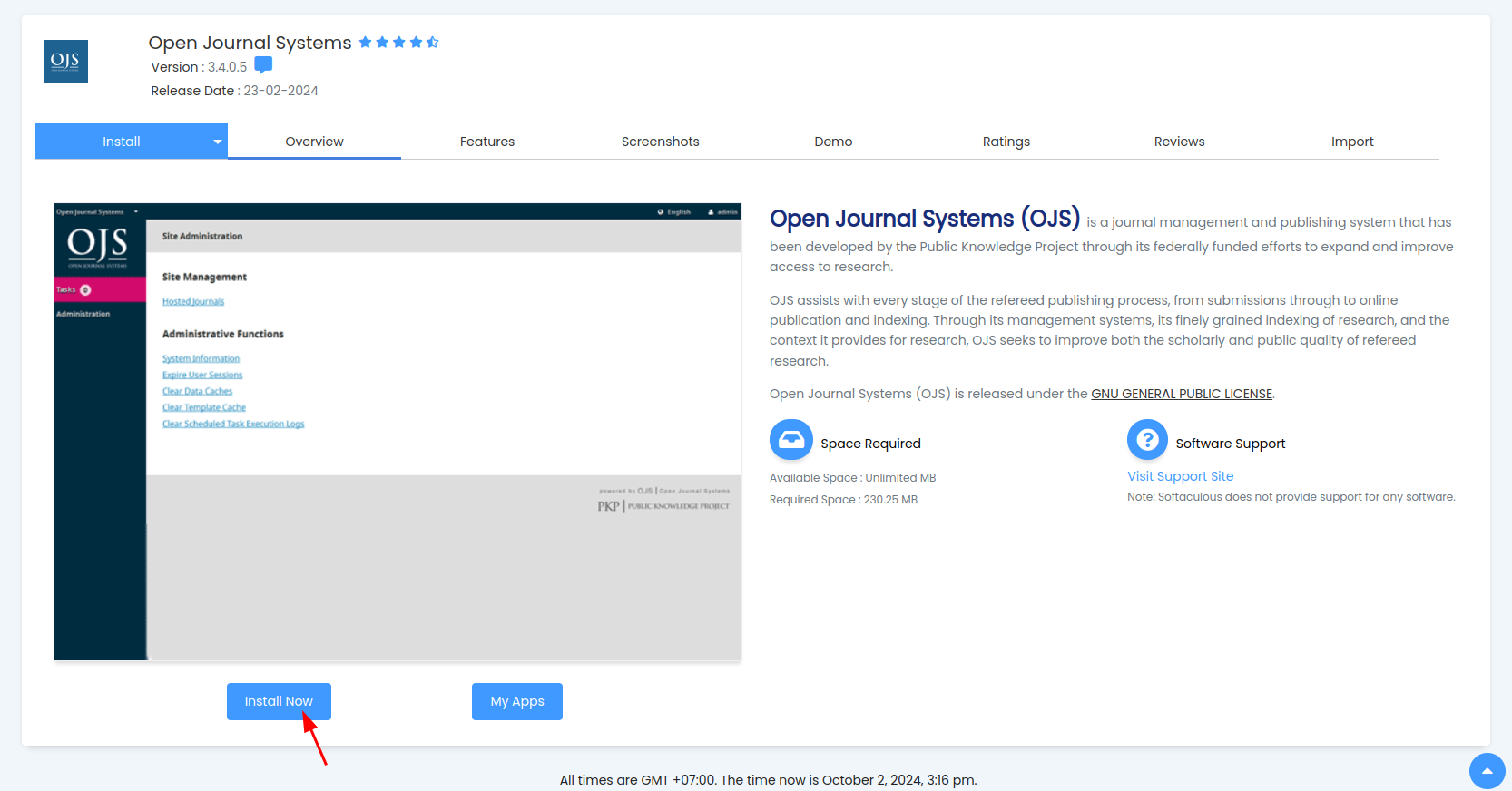Open the GNU GENERAL PUBLIC LICENSE link
1512x791 pixels.
(1182, 394)
